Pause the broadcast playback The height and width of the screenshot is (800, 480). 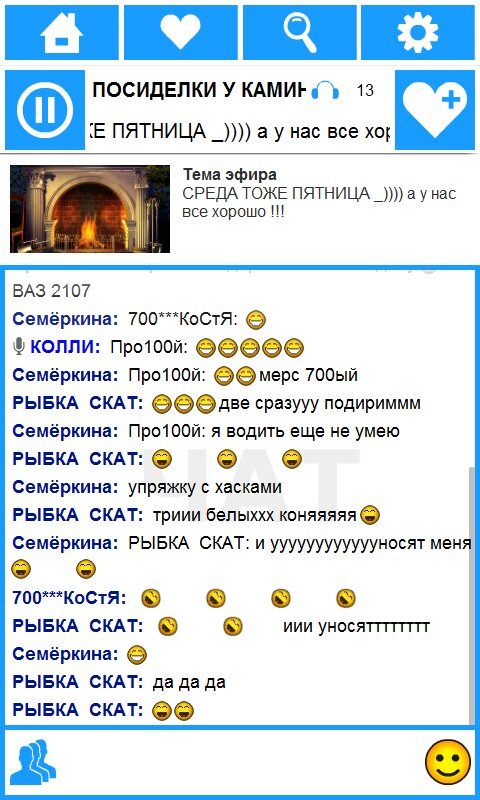tap(45, 110)
